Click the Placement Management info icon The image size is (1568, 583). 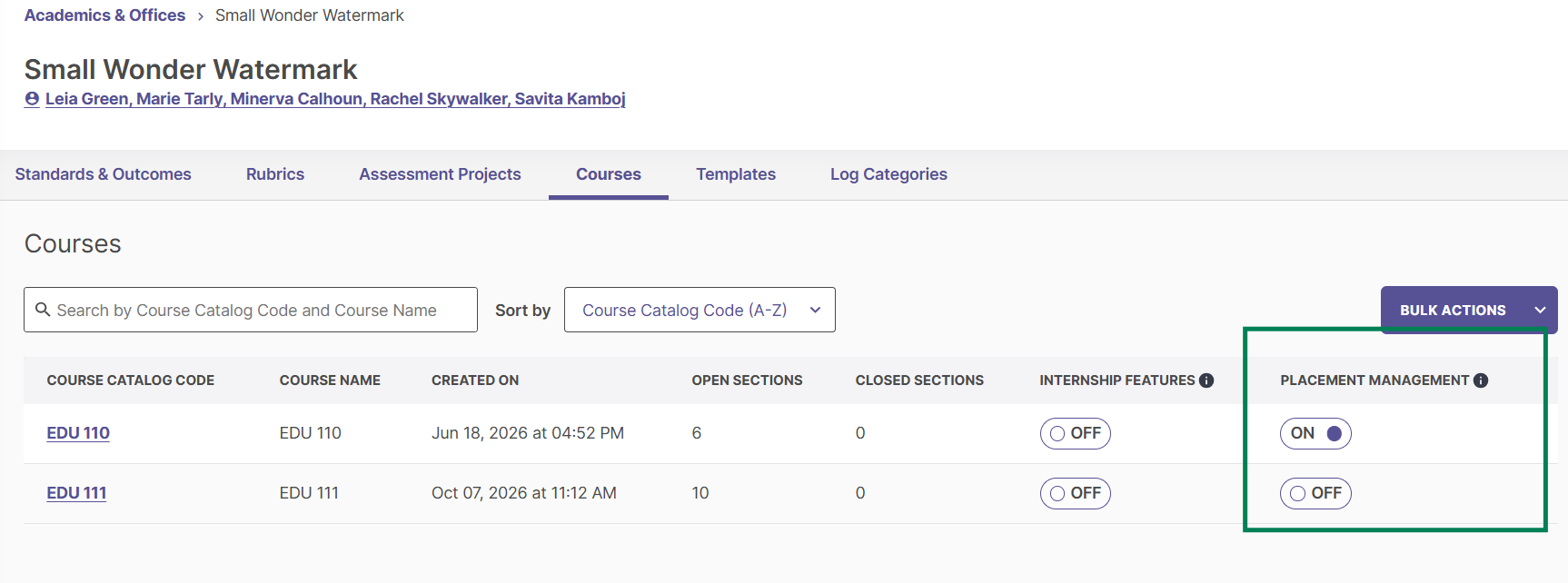(x=1481, y=380)
